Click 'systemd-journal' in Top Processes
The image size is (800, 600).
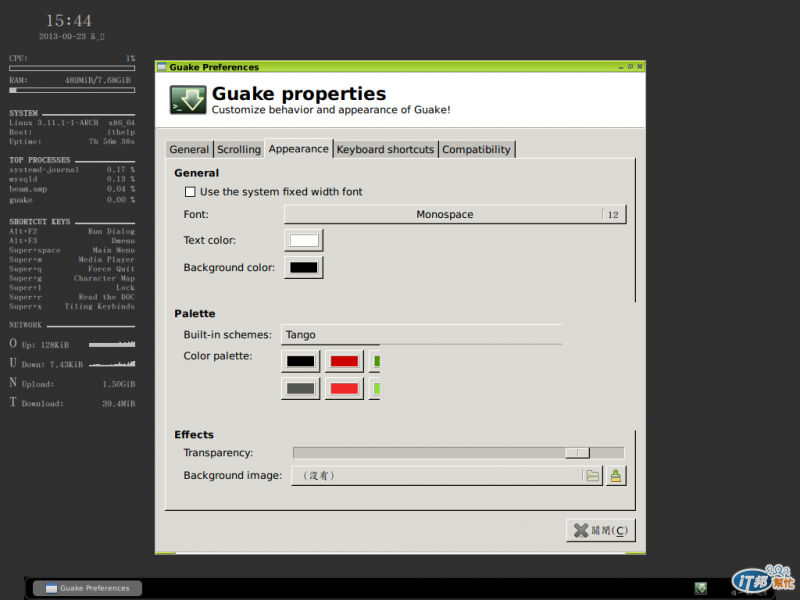44,170
